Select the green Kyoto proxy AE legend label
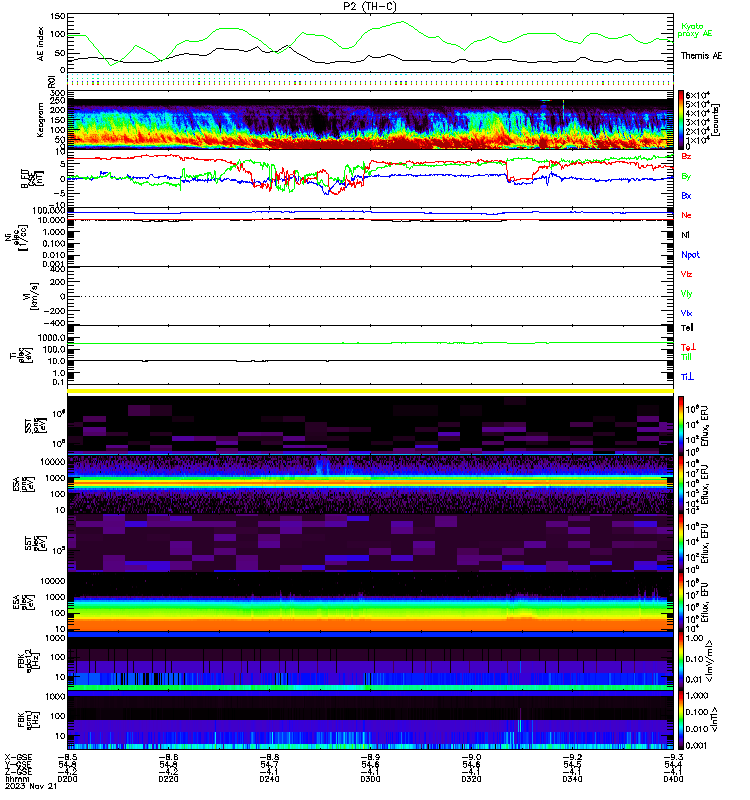The width and height of the screenshot is (750, 800). (x=694, y=30)
